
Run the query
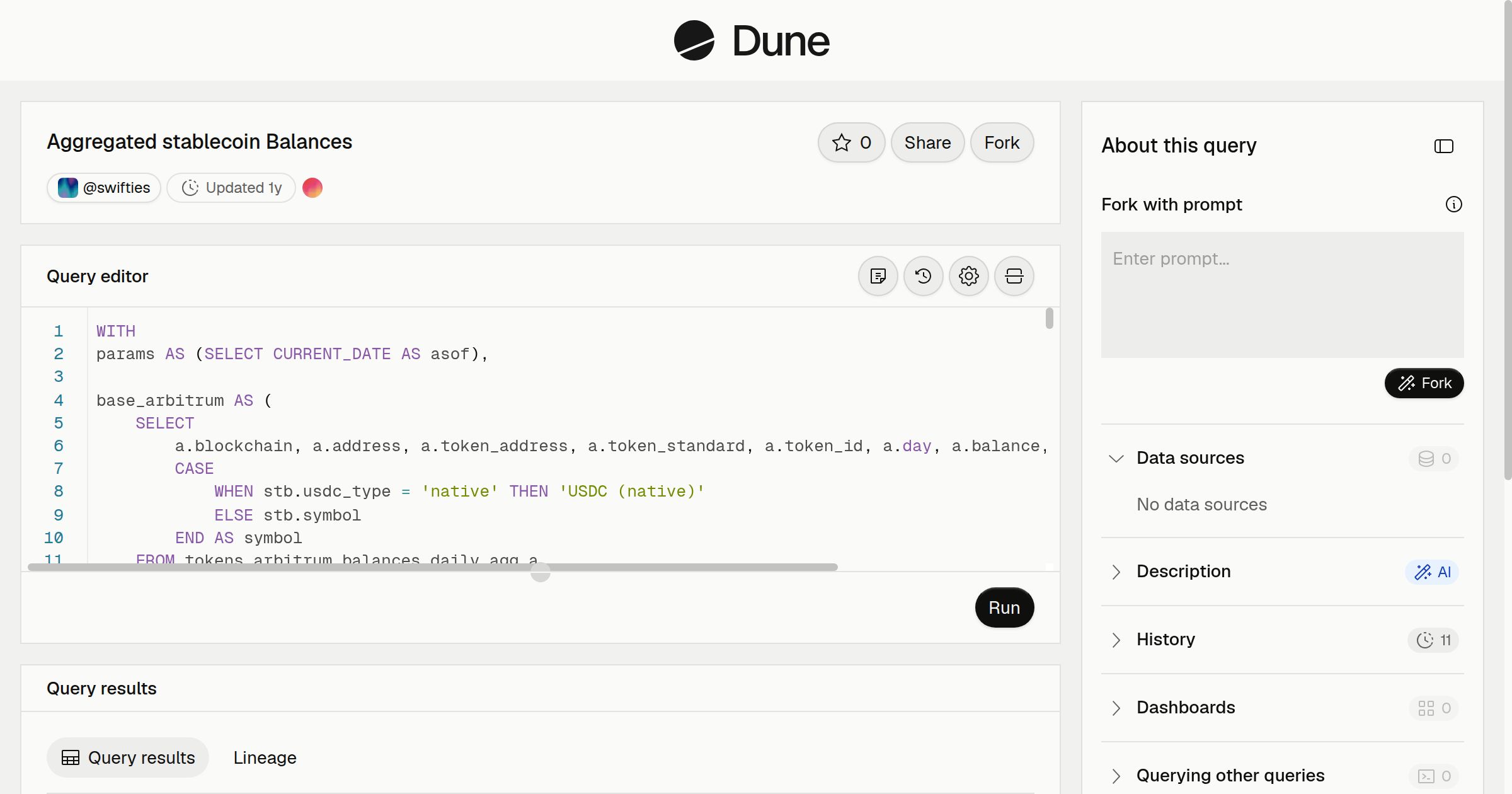(1004, 607)
